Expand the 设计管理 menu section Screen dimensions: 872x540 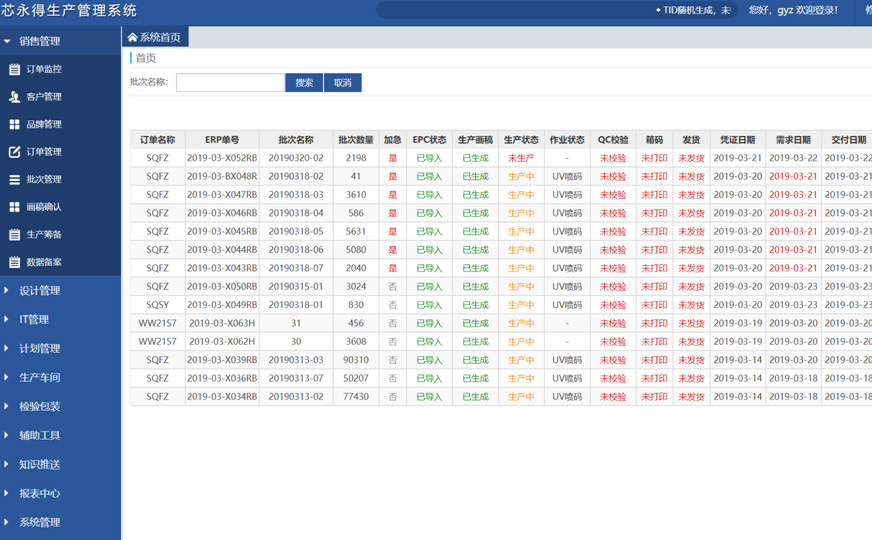pos(40,291)
